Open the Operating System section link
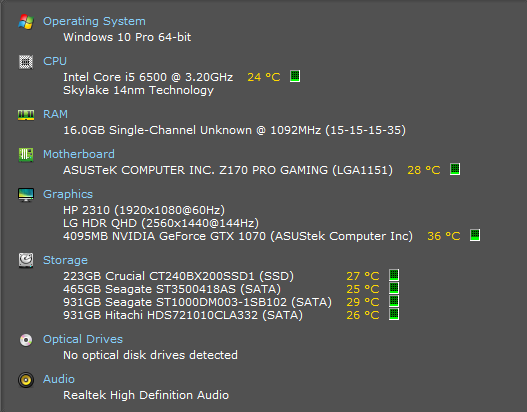The width and height of the screenshot is (527, 412). (x=94, y=21)
